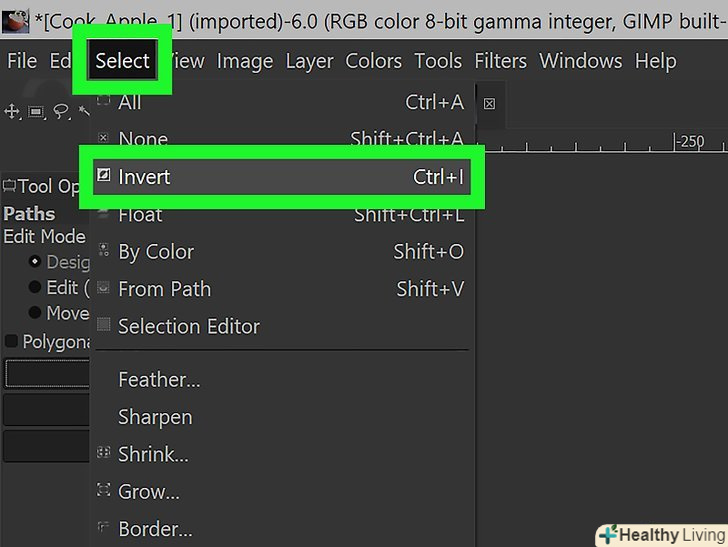This screenshot has height=547, width=728.
Task: Click the Shrink selection icon
Action: (x=104, y=454)
